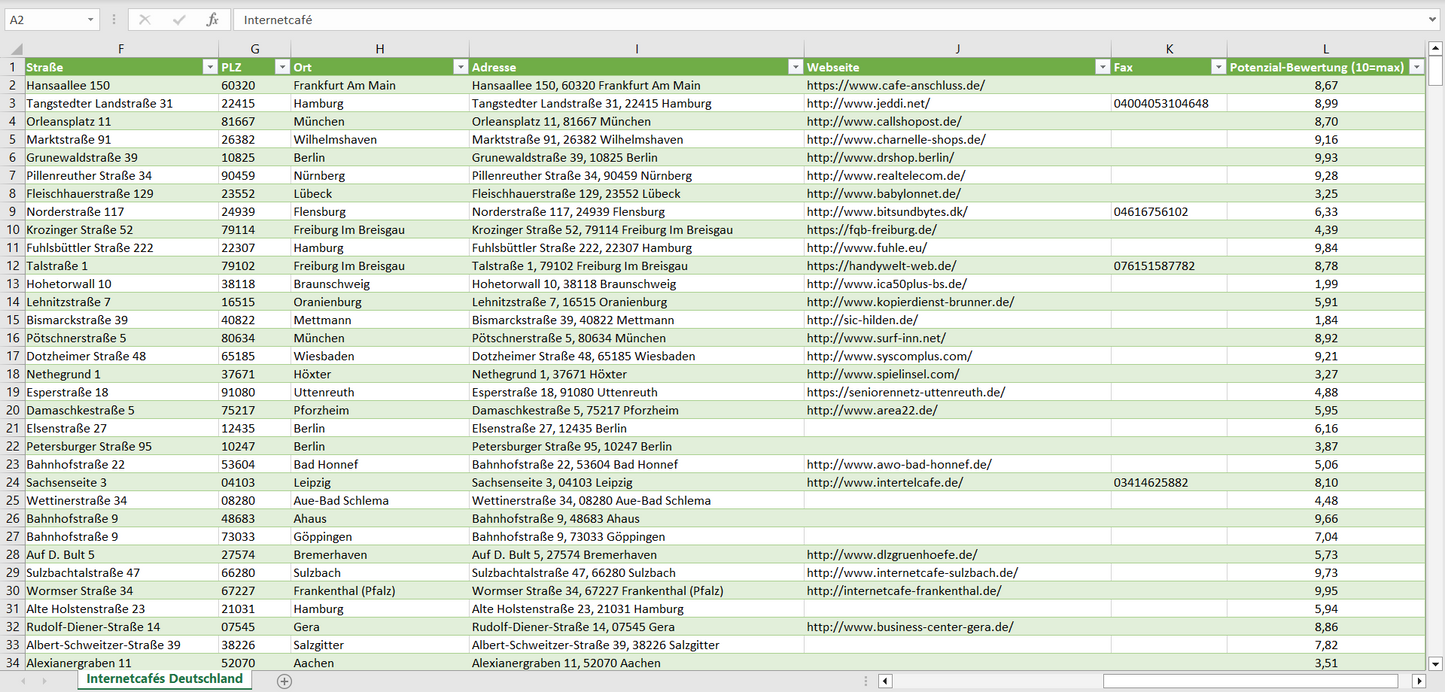The image size is (1445, 692).
Task: Click the Cancel X icon in formula bar
Action: [145, 20]
